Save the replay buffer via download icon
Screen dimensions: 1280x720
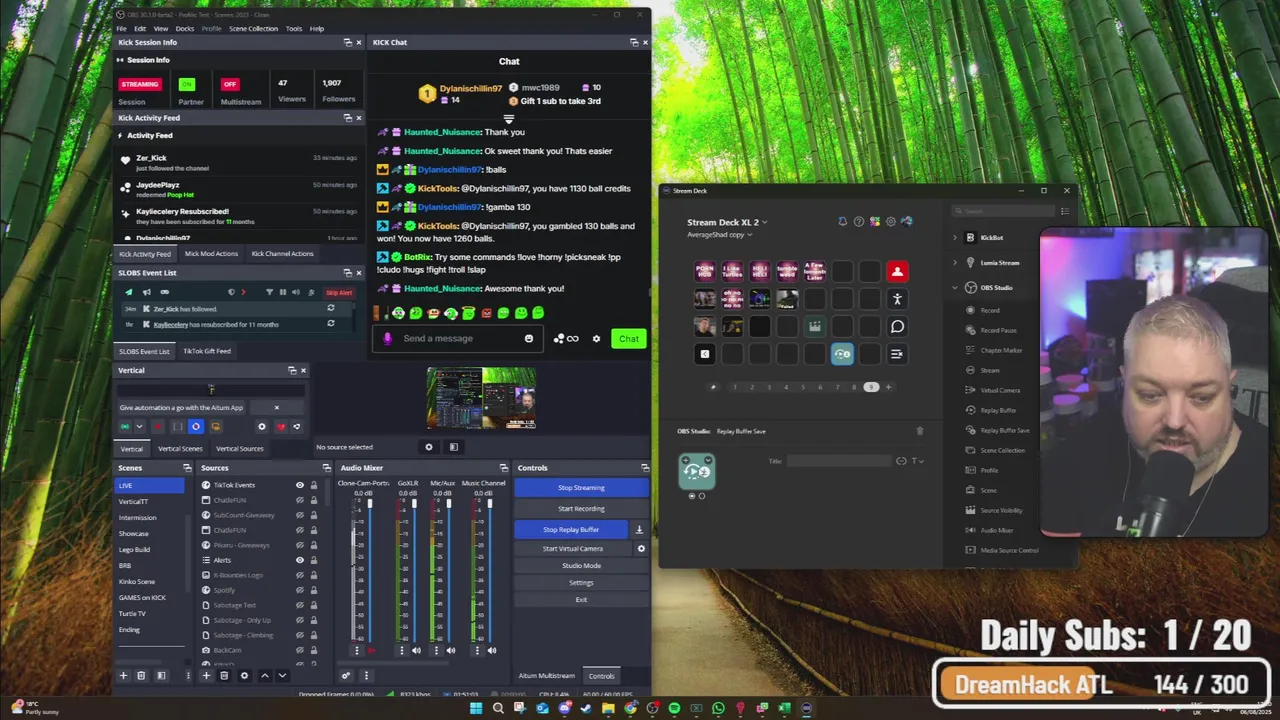click(x=639, y=530)
